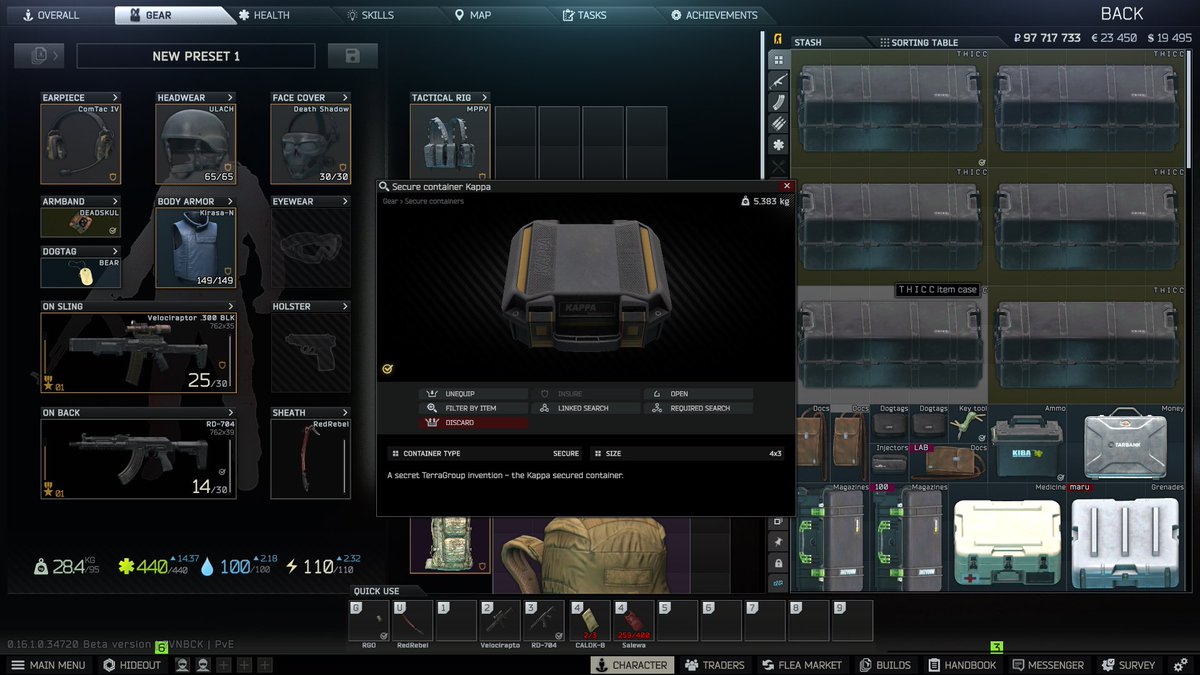Click the stash vertical scrollbar
The image size is (1200, 675).
[1190, 110]
